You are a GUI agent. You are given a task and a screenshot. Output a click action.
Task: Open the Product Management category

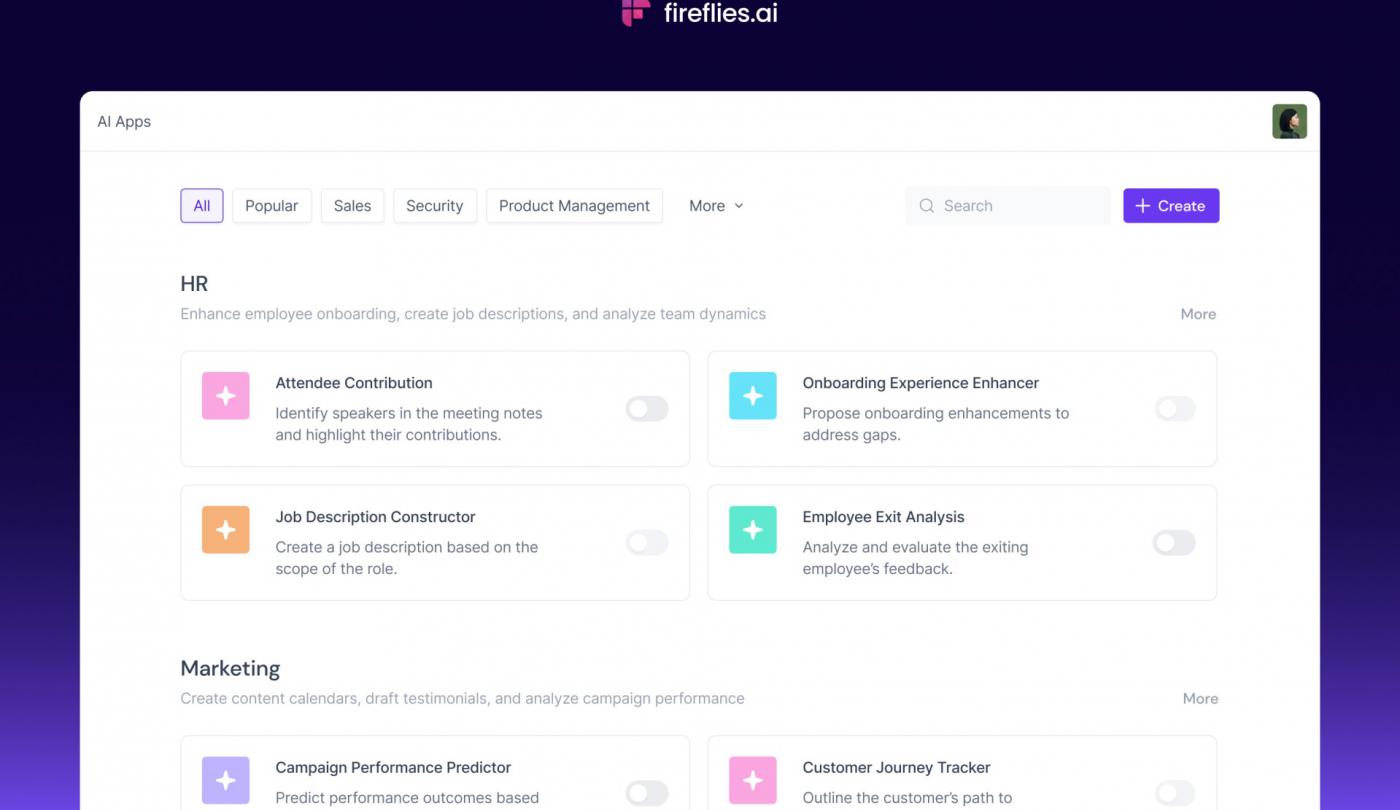point(574,206)
